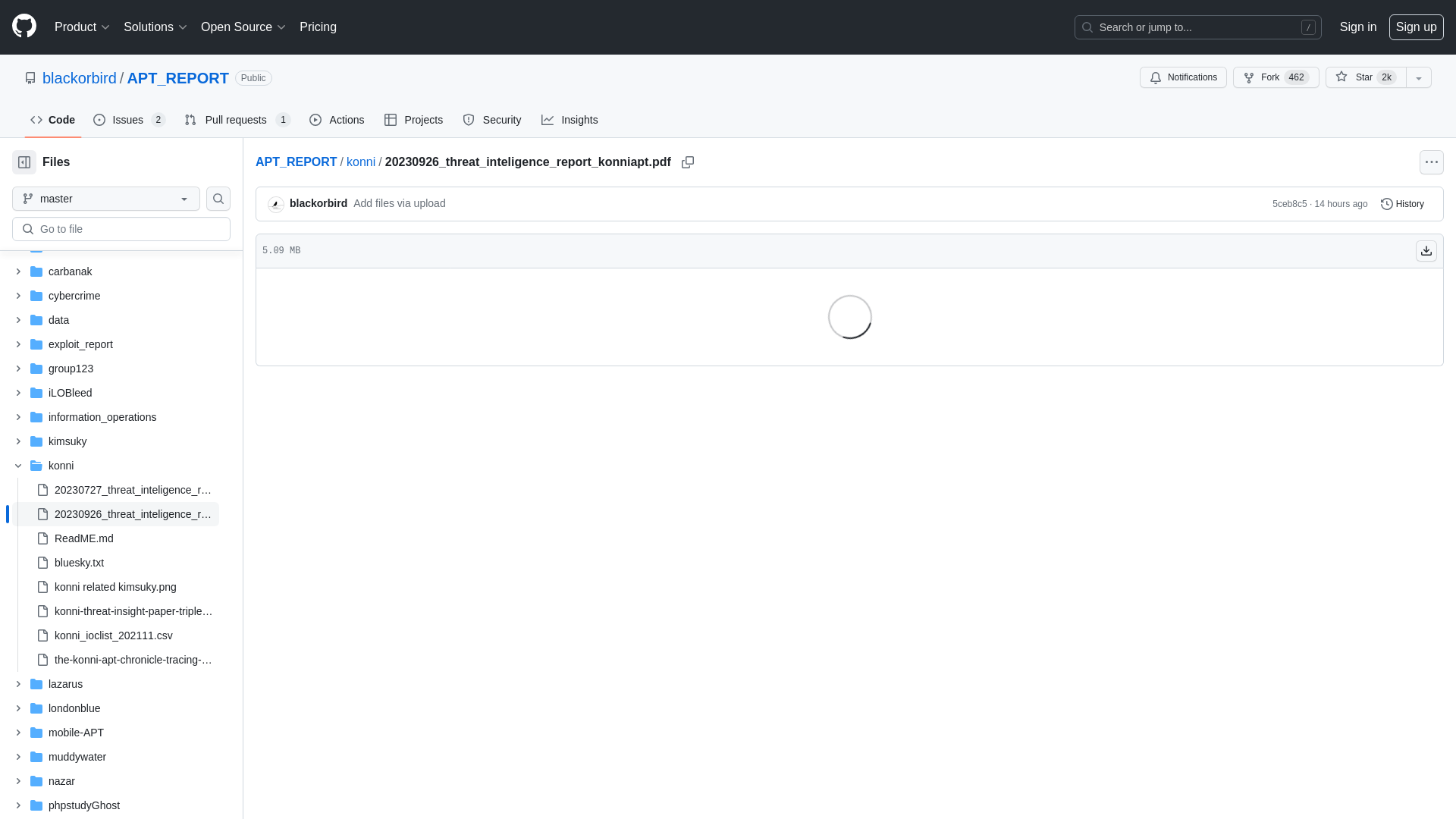Image resolution: width=1456 pixels, height=819 pixels.
Task: Click the open konni folder icon
Action: 36,466
